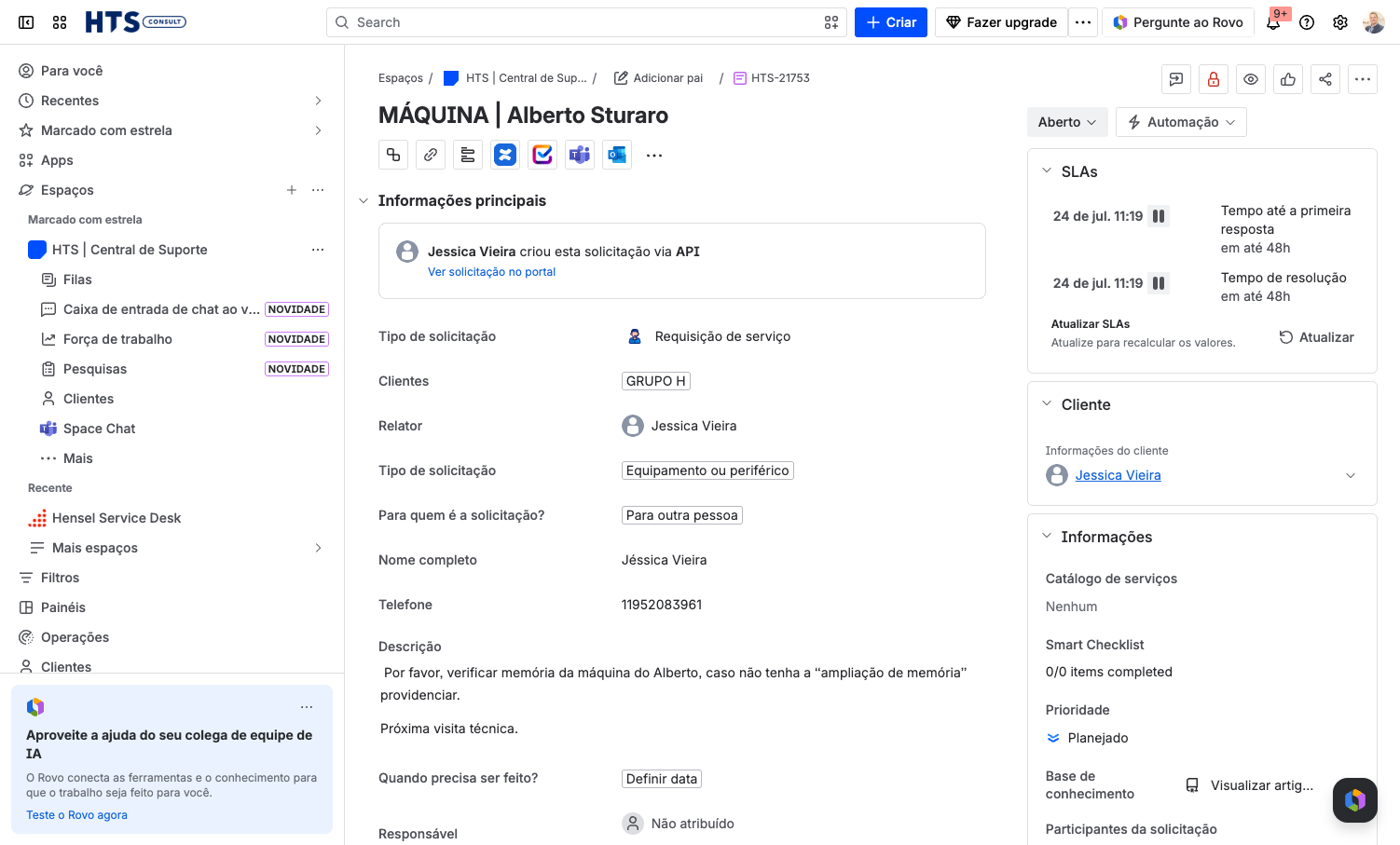Open the help question mark menu
The width and height of the screenshot is (1400, 845).
1307,22
